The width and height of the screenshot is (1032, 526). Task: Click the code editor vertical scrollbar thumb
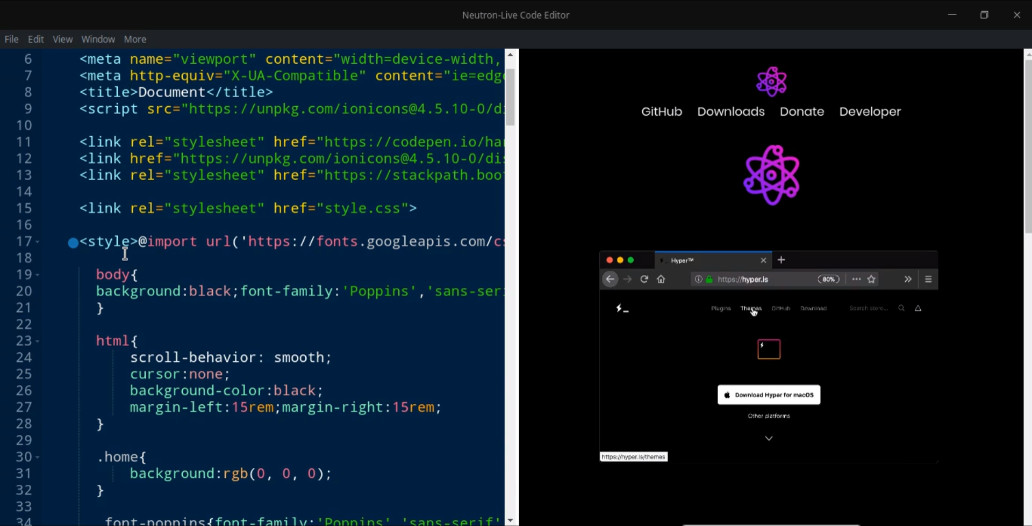click(x=510, y=95)
